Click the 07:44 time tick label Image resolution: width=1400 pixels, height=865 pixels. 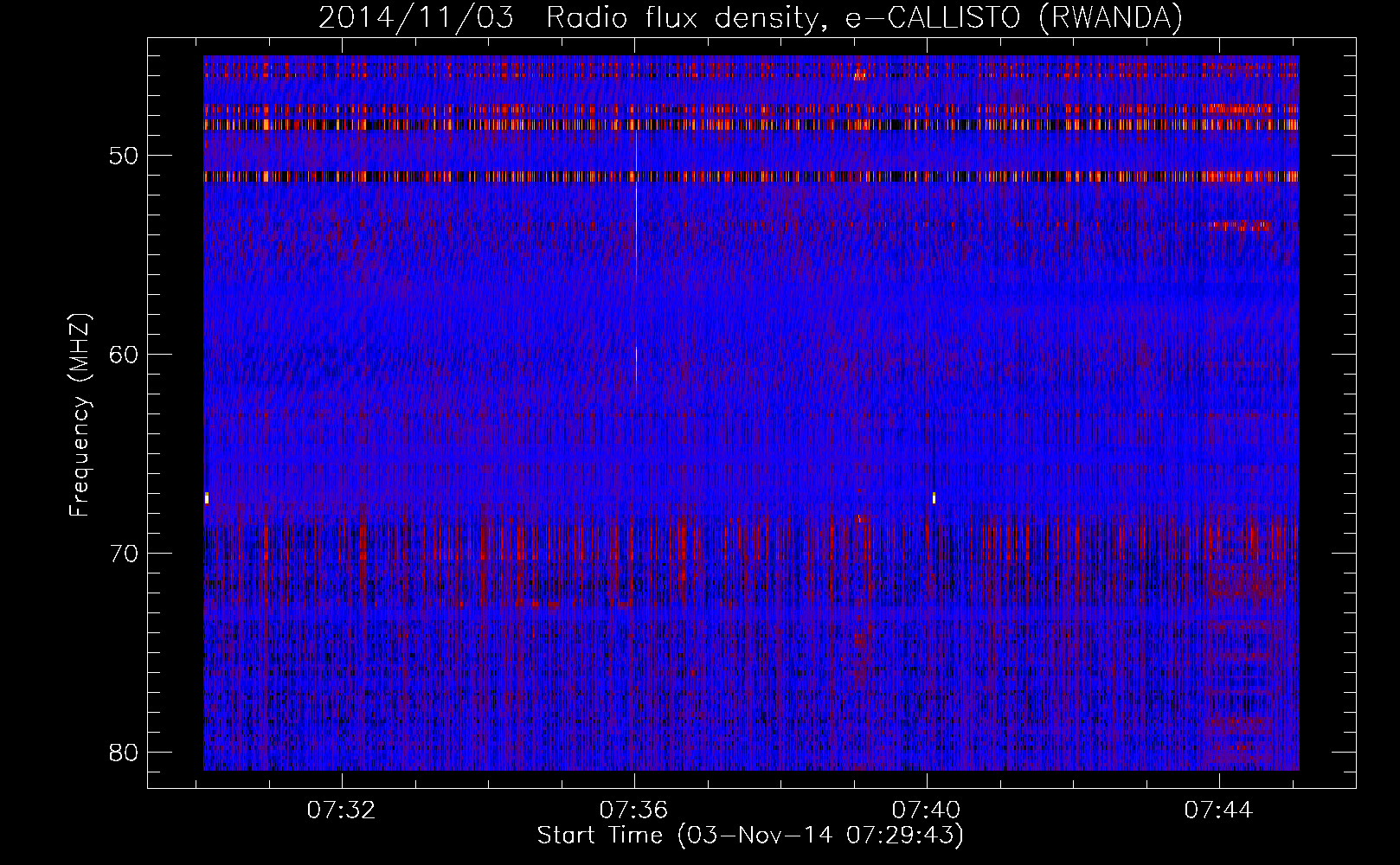click(x=1219, y=811)
